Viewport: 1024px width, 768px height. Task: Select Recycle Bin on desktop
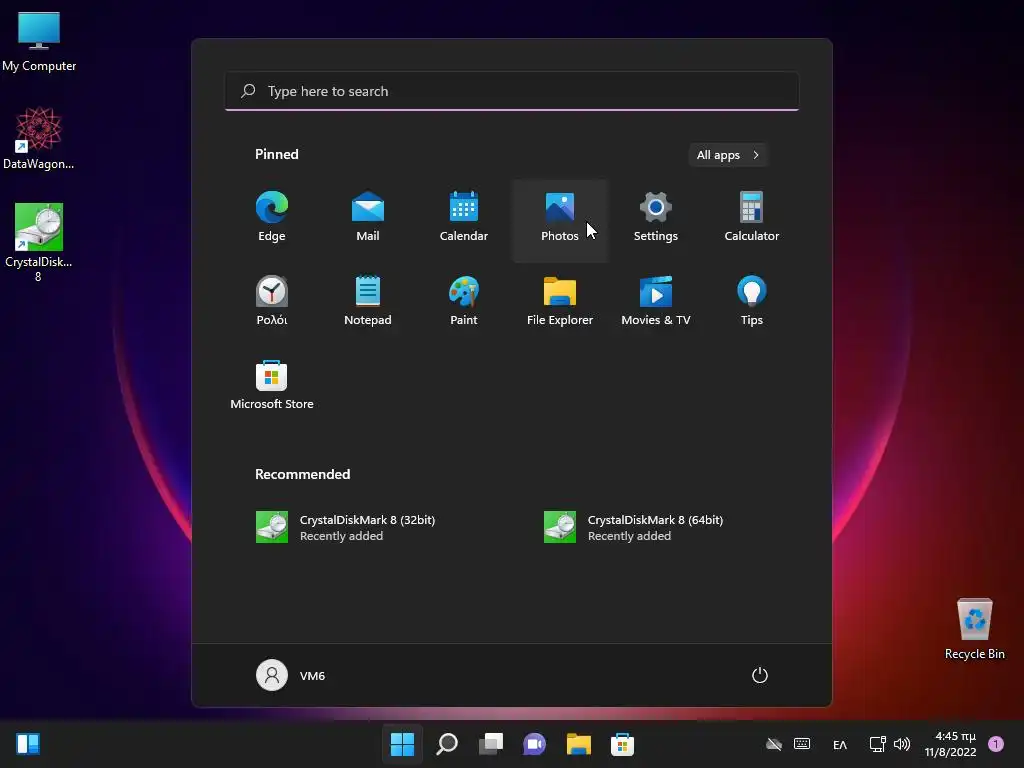[974, 629]
